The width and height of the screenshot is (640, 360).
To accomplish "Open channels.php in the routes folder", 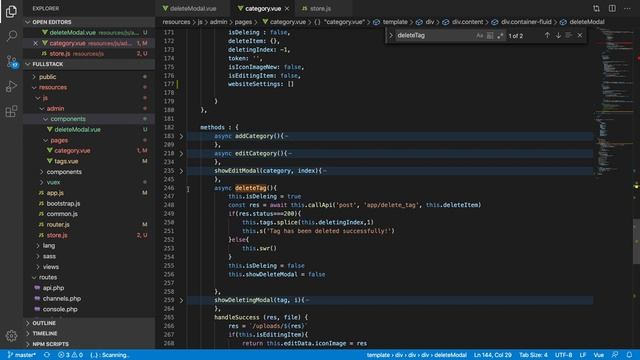I will 62,298.
